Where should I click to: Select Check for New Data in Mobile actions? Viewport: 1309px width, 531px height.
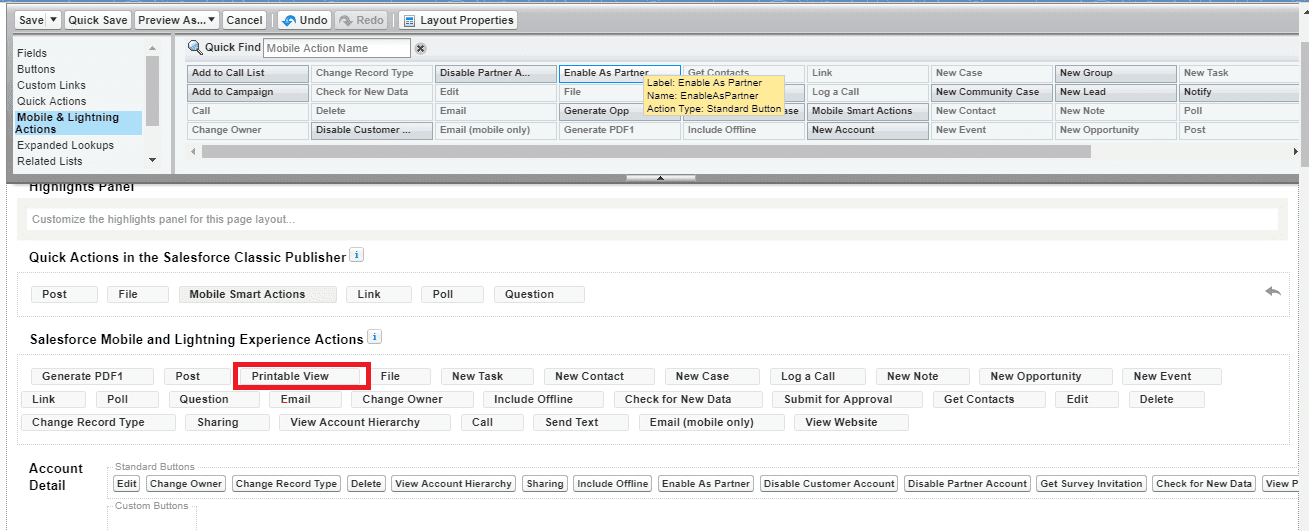(x=687, y=399)
